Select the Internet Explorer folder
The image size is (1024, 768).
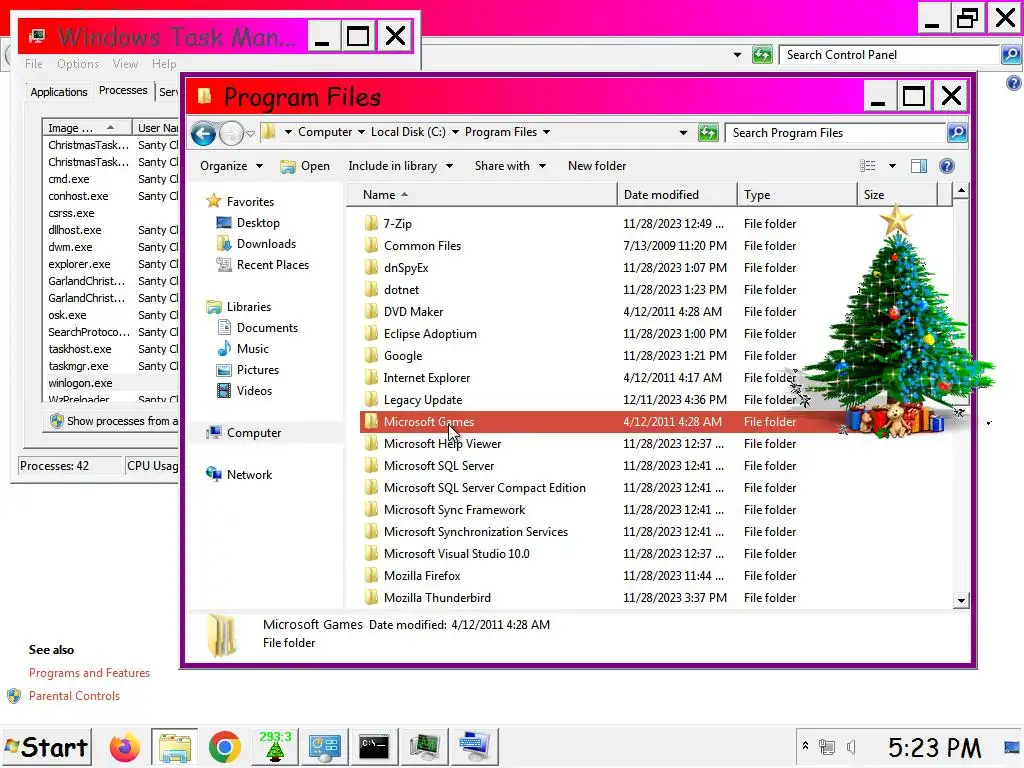[426, 377]
